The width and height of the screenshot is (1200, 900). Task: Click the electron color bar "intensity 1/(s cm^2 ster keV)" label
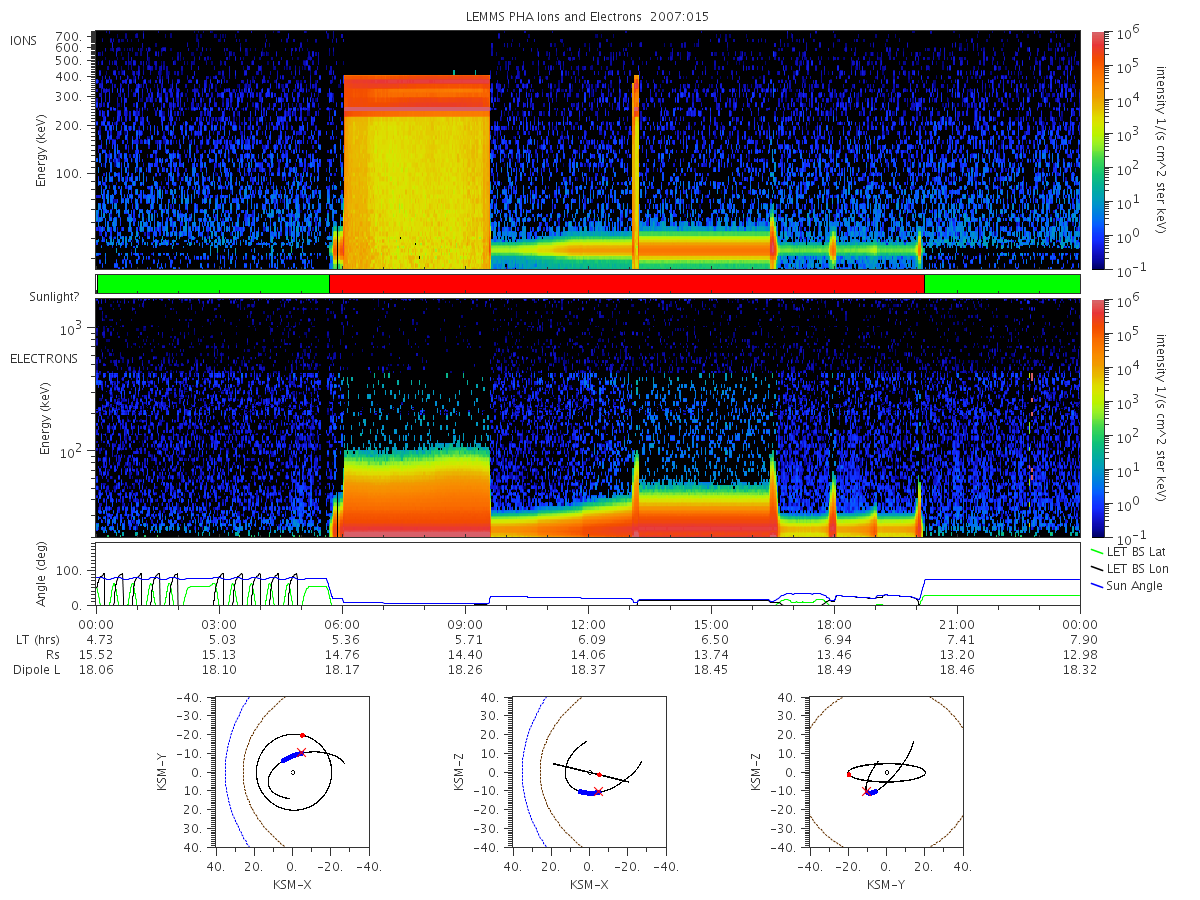(1162, 418)
